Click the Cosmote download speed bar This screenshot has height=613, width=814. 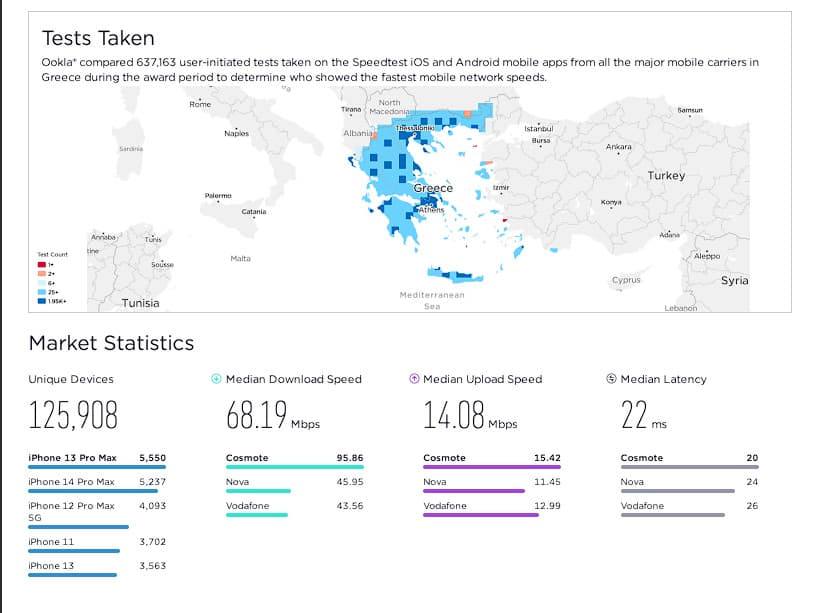(x=294, y=467)
